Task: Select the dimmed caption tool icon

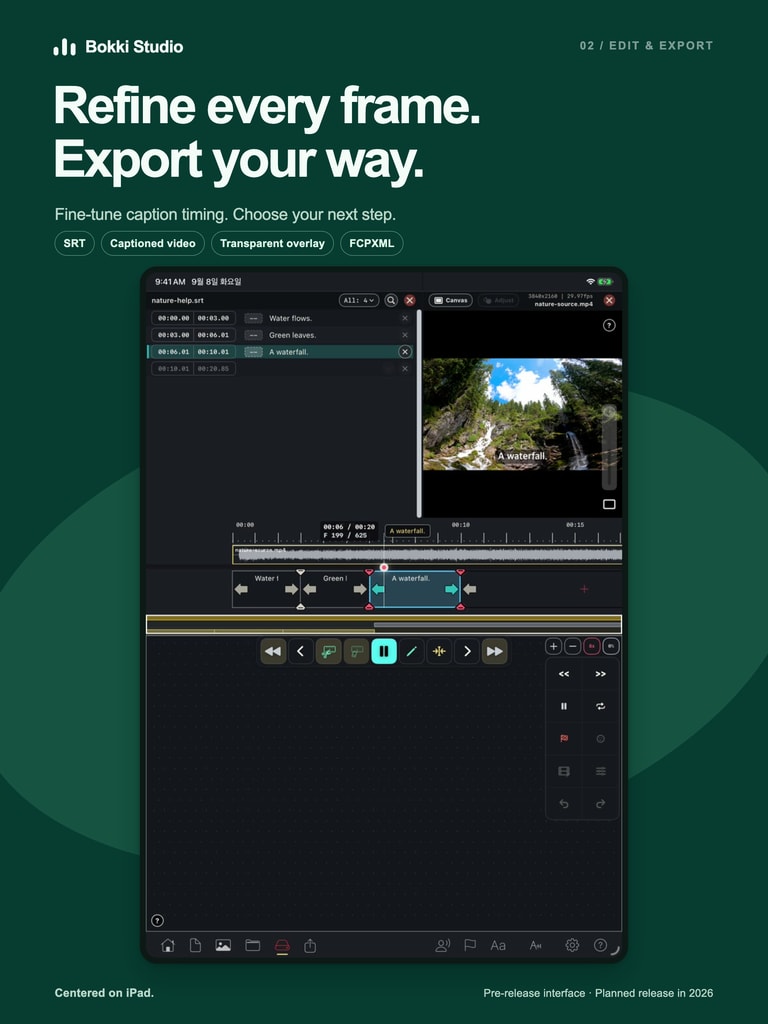Action: [x=356, y=651]
